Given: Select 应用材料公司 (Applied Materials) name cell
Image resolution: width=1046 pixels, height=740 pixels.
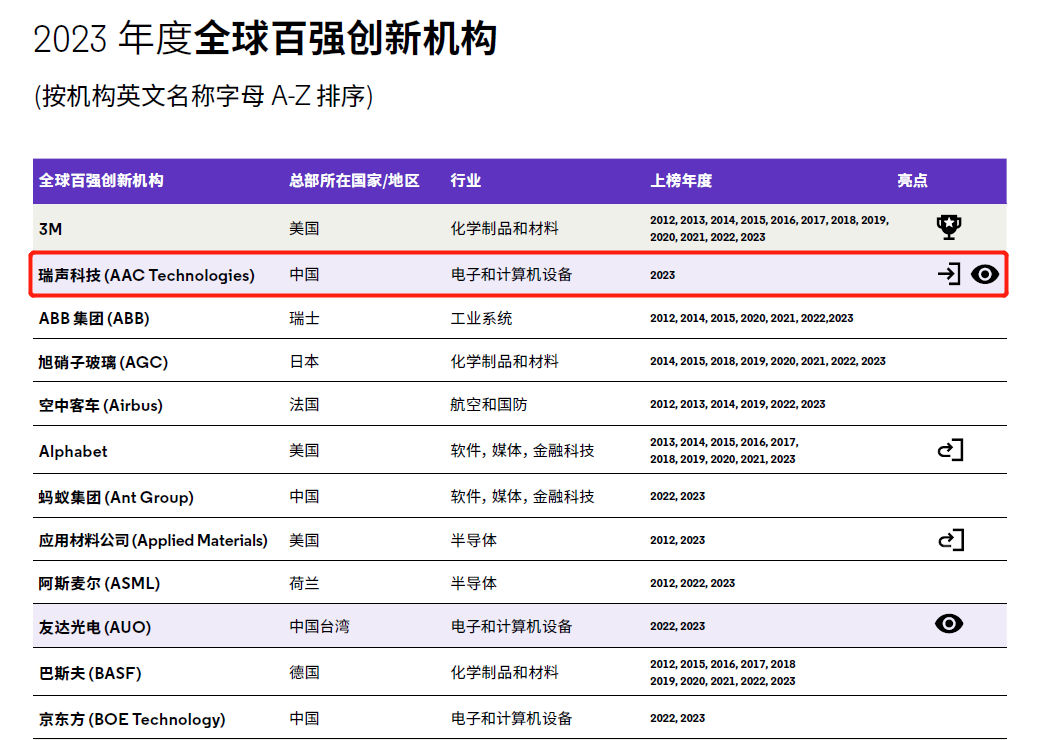Looking at the screenshot, I should (153, 540).
